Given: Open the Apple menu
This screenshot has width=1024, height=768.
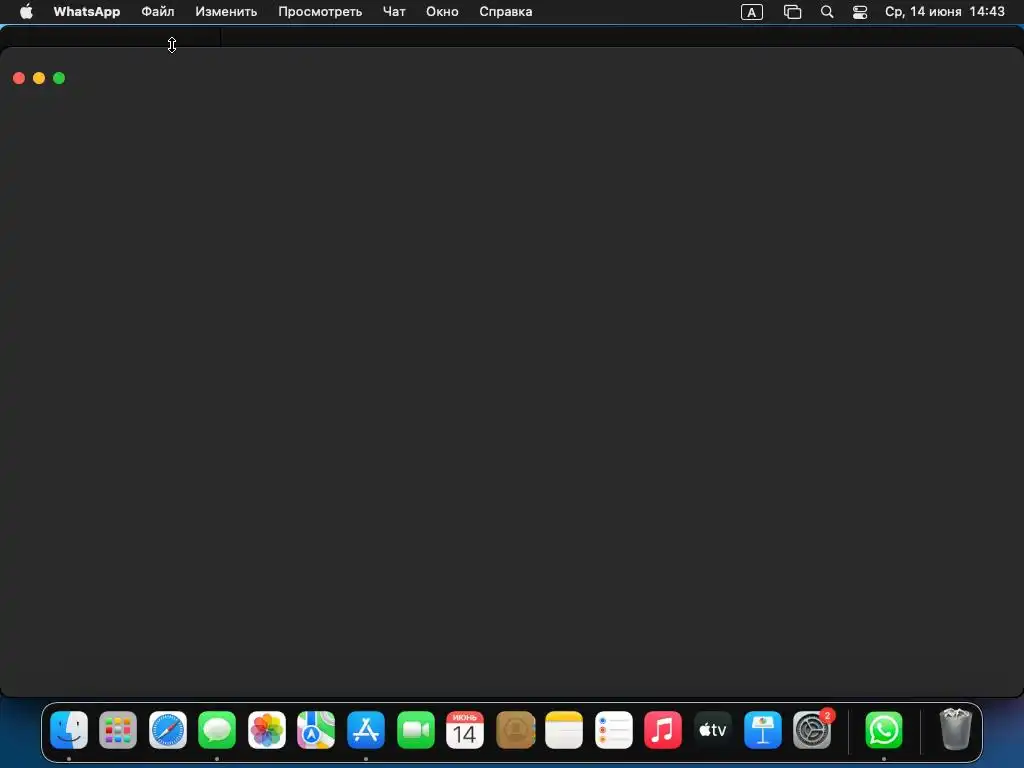Looking at the screenshot, I should [26, 12].
